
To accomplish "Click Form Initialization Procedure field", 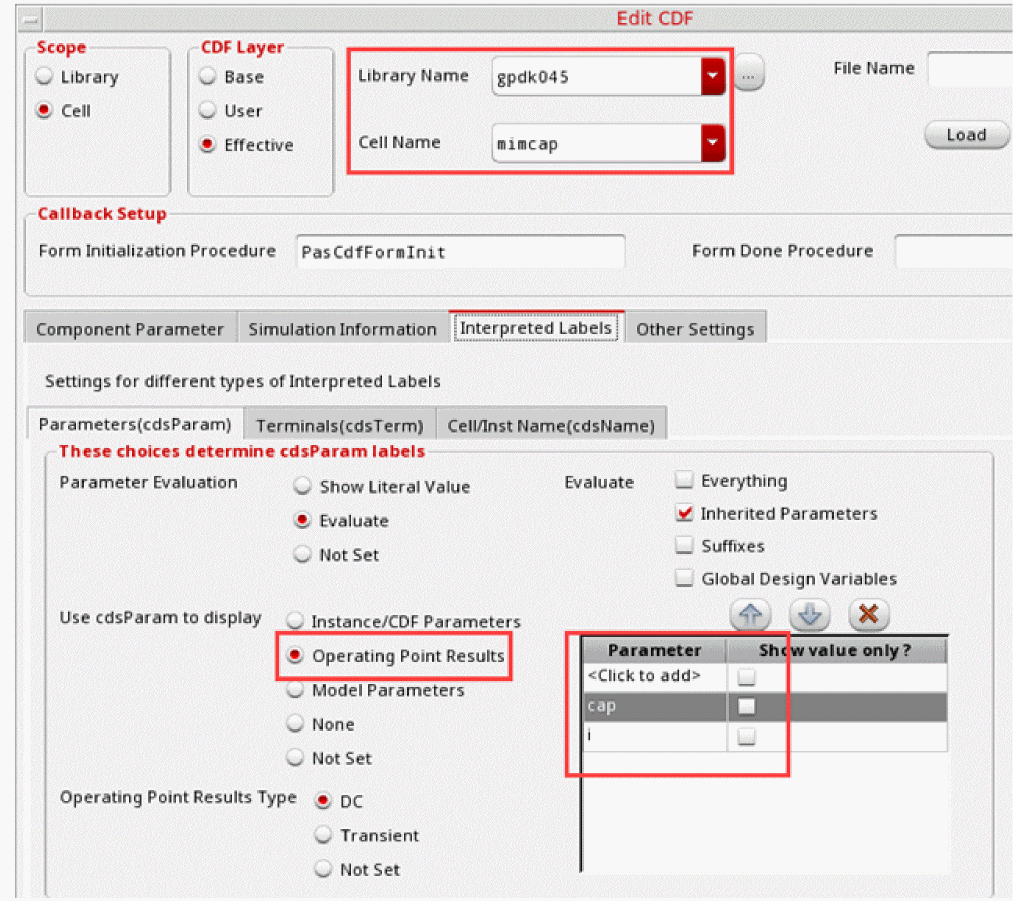I will (x=460, y=251).
